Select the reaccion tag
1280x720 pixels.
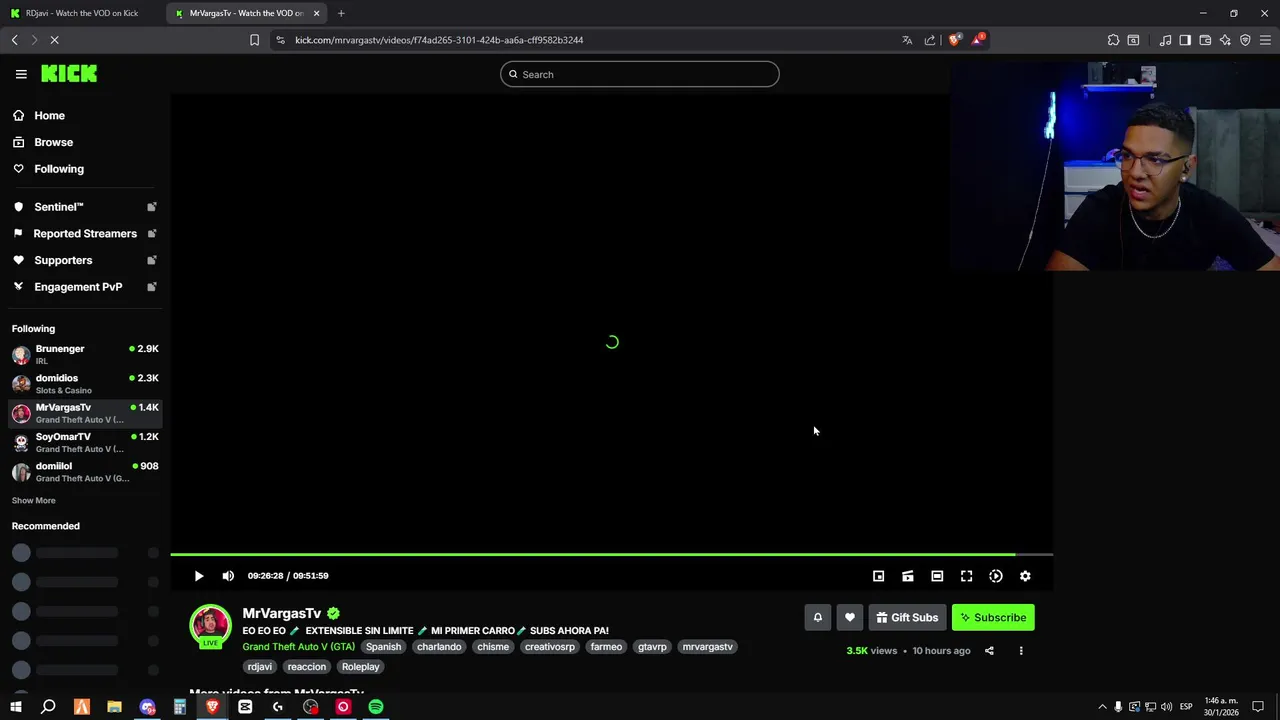pyautogui.click(x=307, y=667)
